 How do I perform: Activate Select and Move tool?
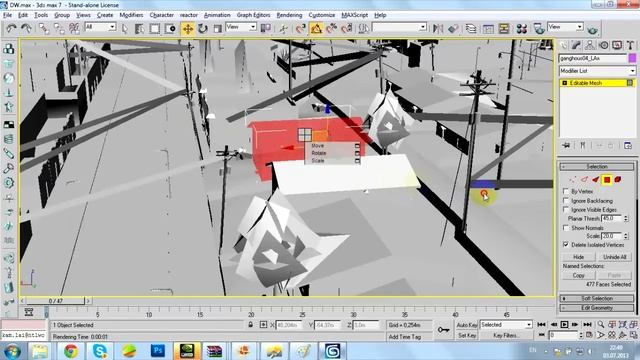click(x=187, y=28)
